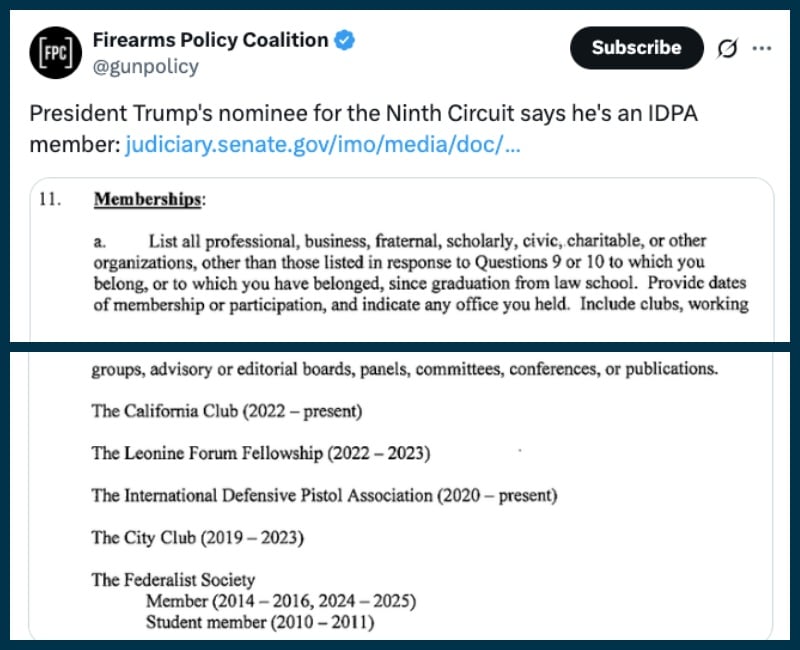
Task: Open the judiciary.senate.gov document link
Action: [x=322, y=144]
